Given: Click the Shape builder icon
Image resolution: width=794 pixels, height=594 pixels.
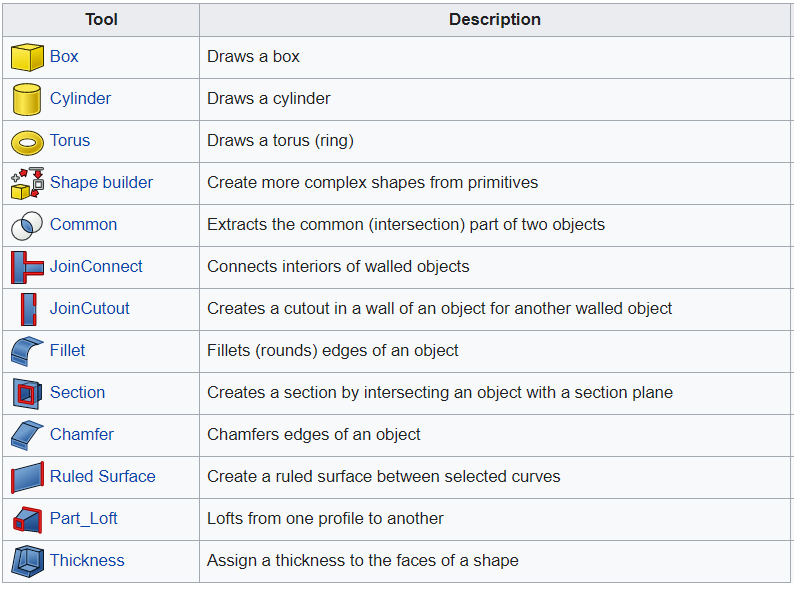Looking at the screenshot, I should [27, 183].
